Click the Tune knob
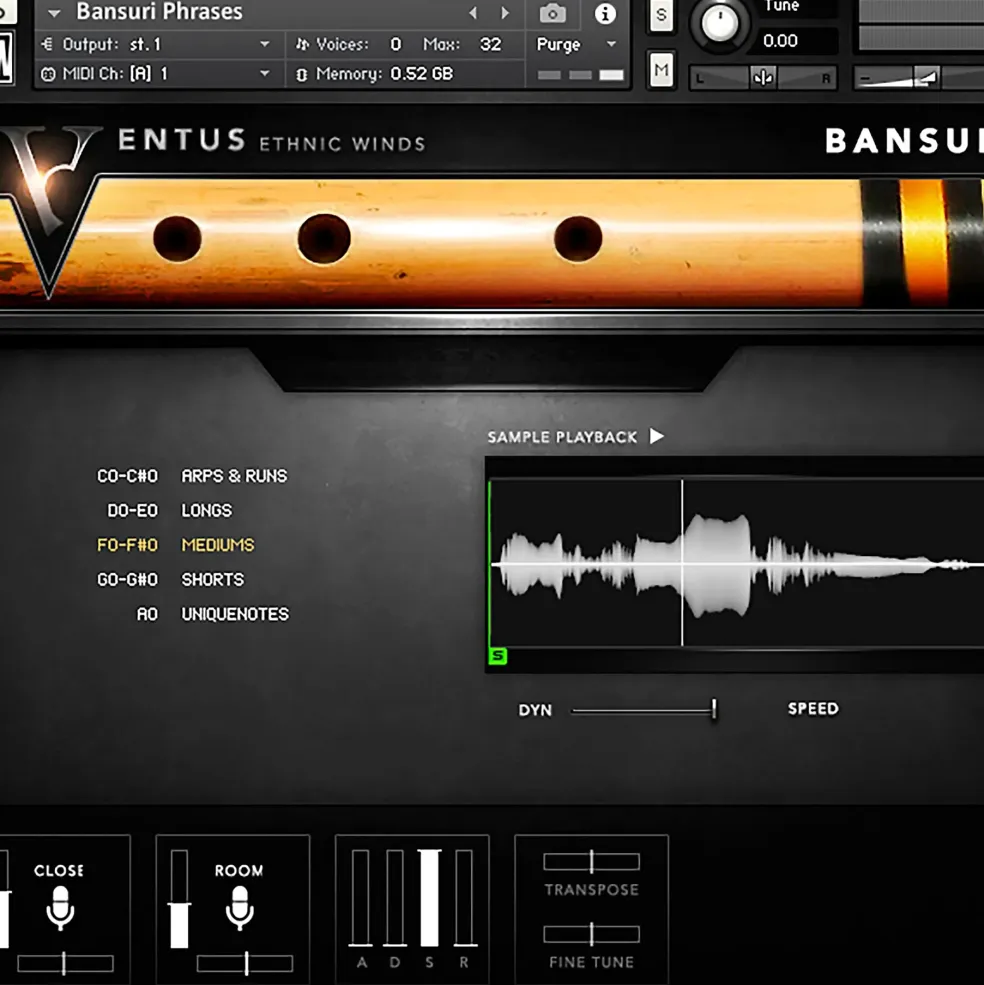The width and height of the screenshot is (984, 985). click(x=720, y=23)
